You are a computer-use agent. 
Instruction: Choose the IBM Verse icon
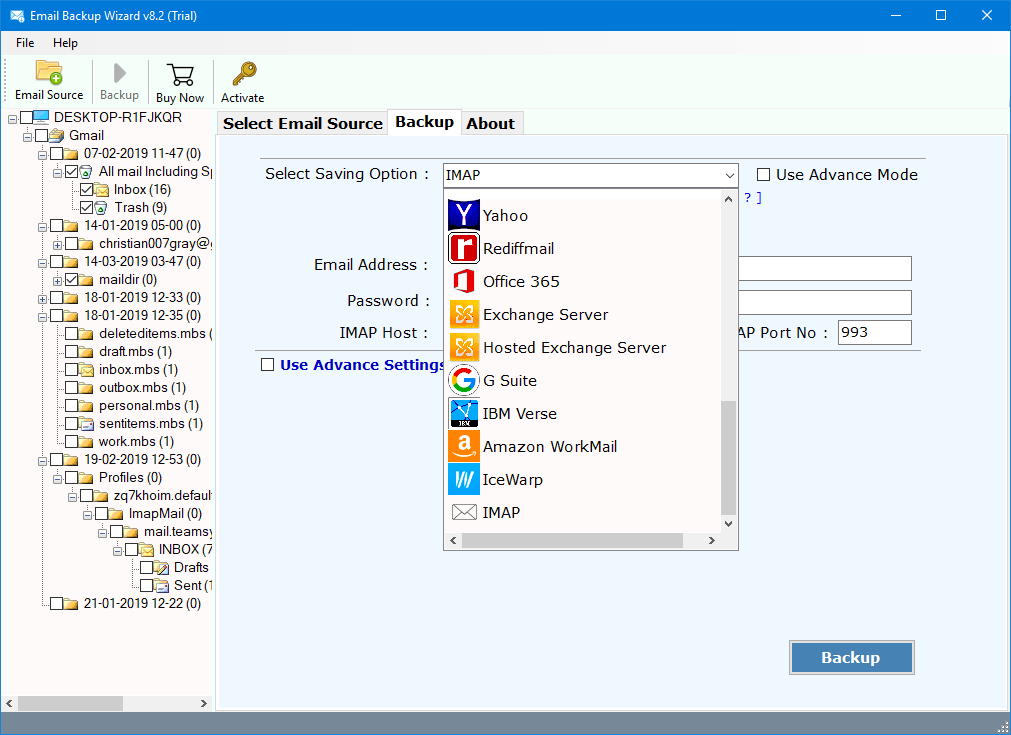click(x=464, y=413)
